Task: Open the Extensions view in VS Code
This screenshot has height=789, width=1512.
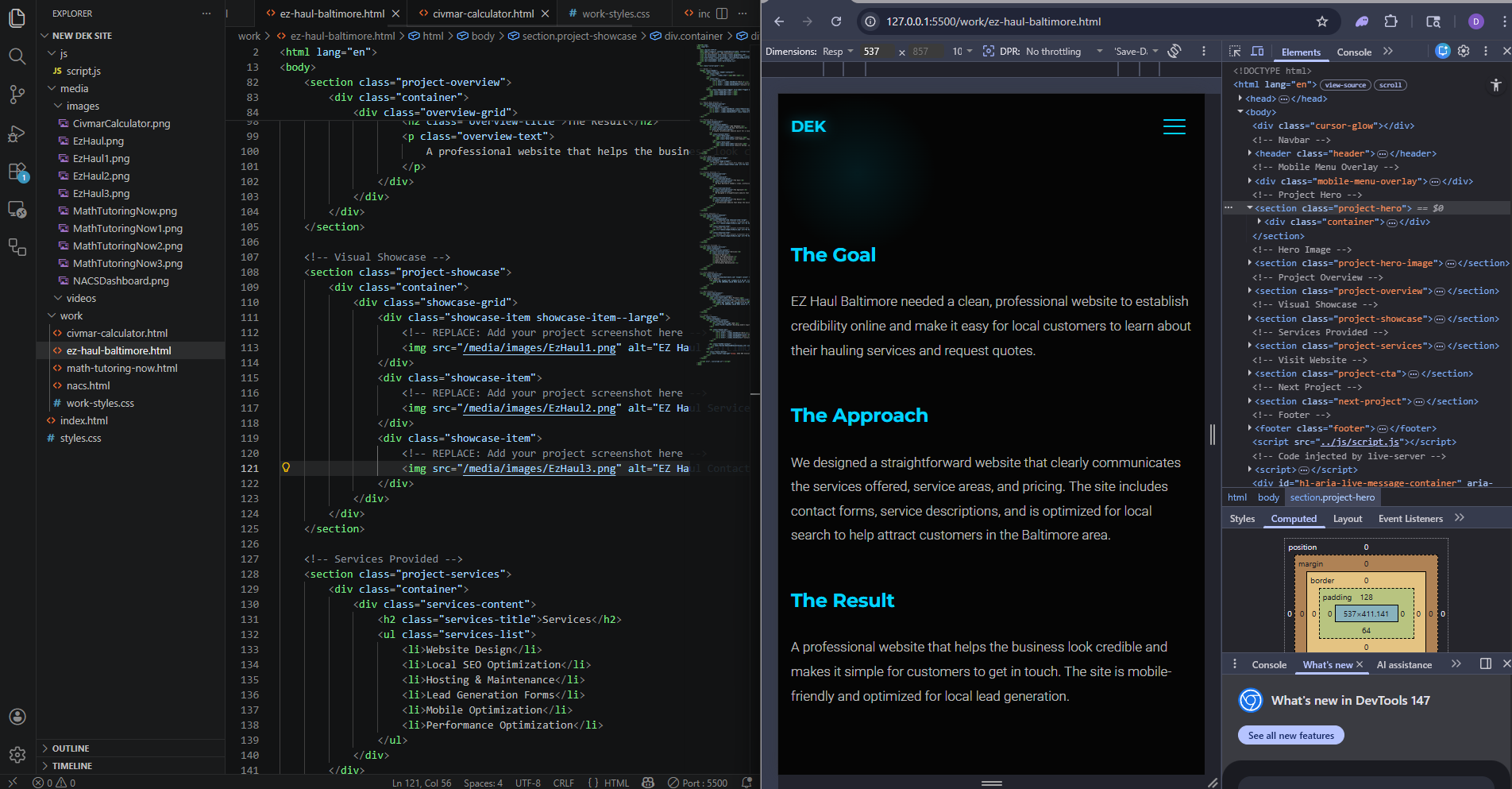Action: [x=17, y=172]
